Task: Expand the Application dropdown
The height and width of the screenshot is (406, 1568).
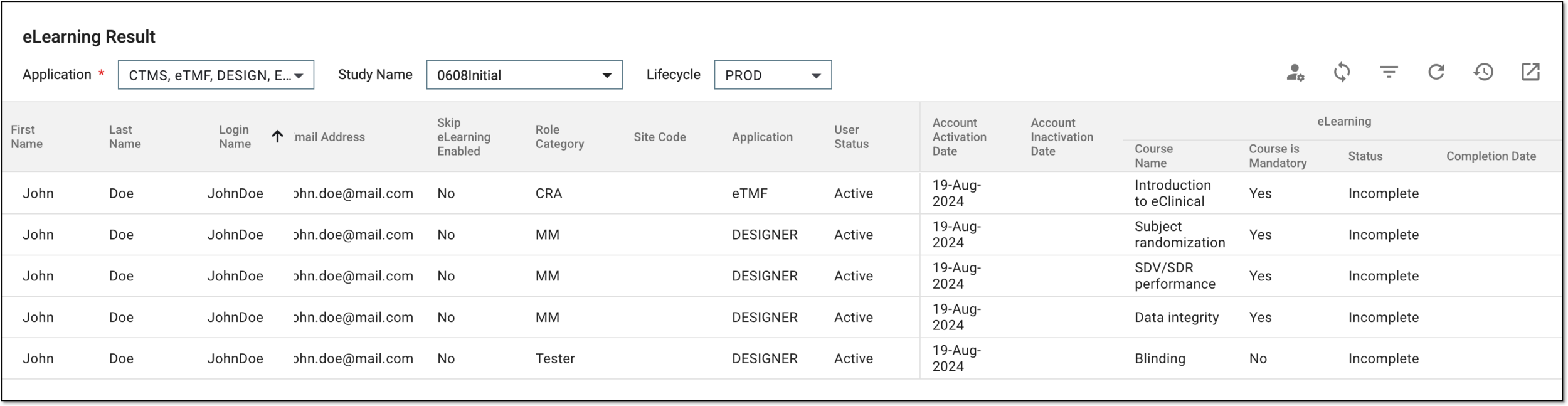Action: (x=216, y=75)
